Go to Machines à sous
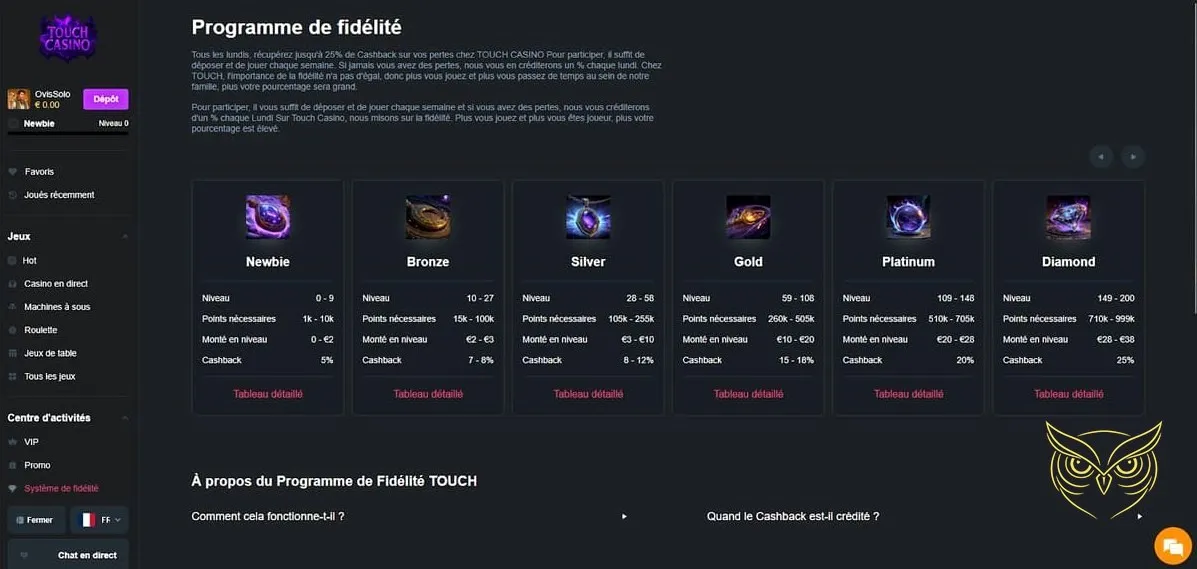This screenshot has height=569, width=1197. pyautogui.click(x=57, y=307)
